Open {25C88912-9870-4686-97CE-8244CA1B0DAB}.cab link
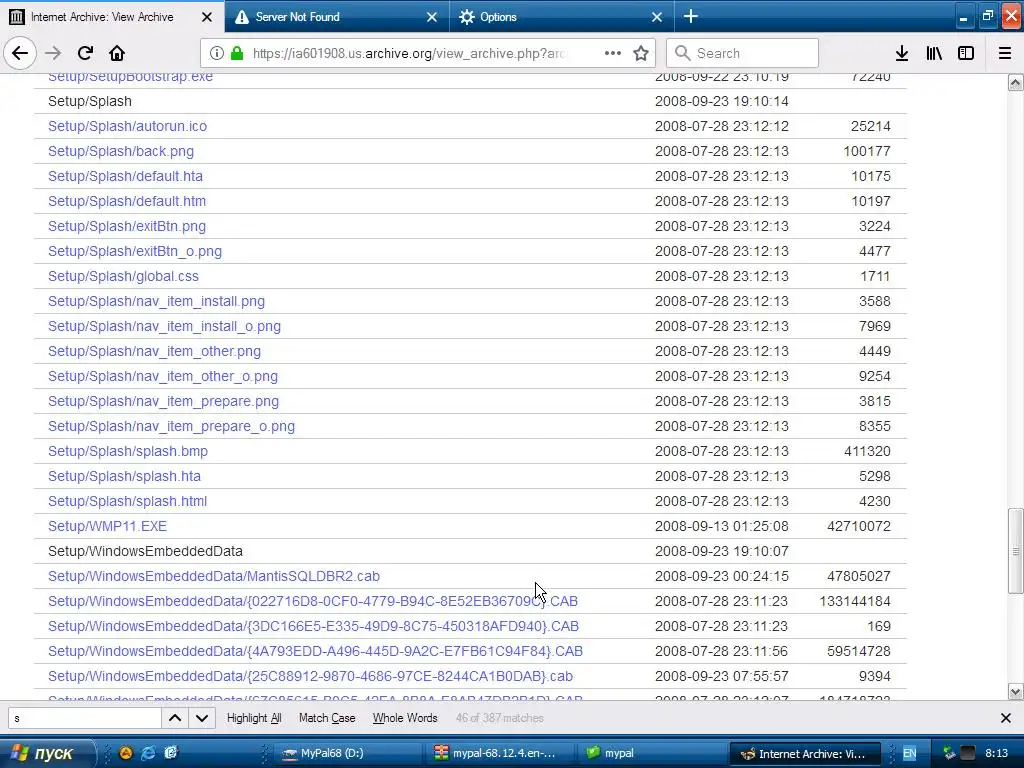This screenshot has width=1024, height=768. [310, 676]
